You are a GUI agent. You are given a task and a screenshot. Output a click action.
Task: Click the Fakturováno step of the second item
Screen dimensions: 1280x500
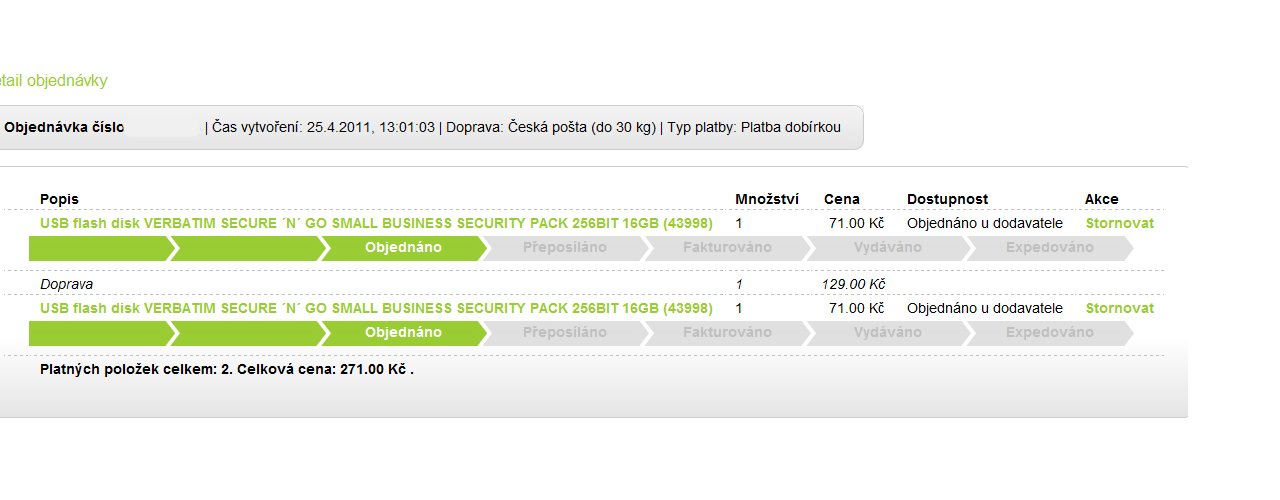[x=726, y=333]
